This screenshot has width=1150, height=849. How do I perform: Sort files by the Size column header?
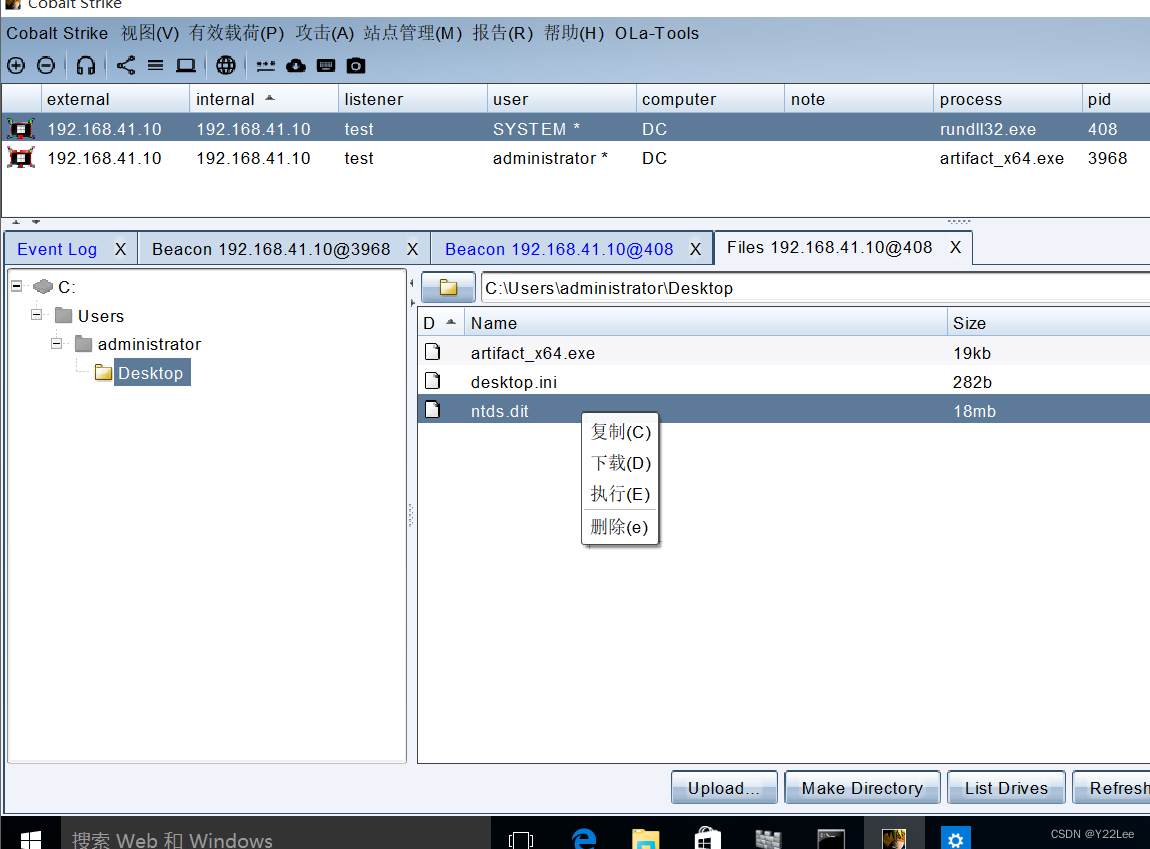(1048, 323)
